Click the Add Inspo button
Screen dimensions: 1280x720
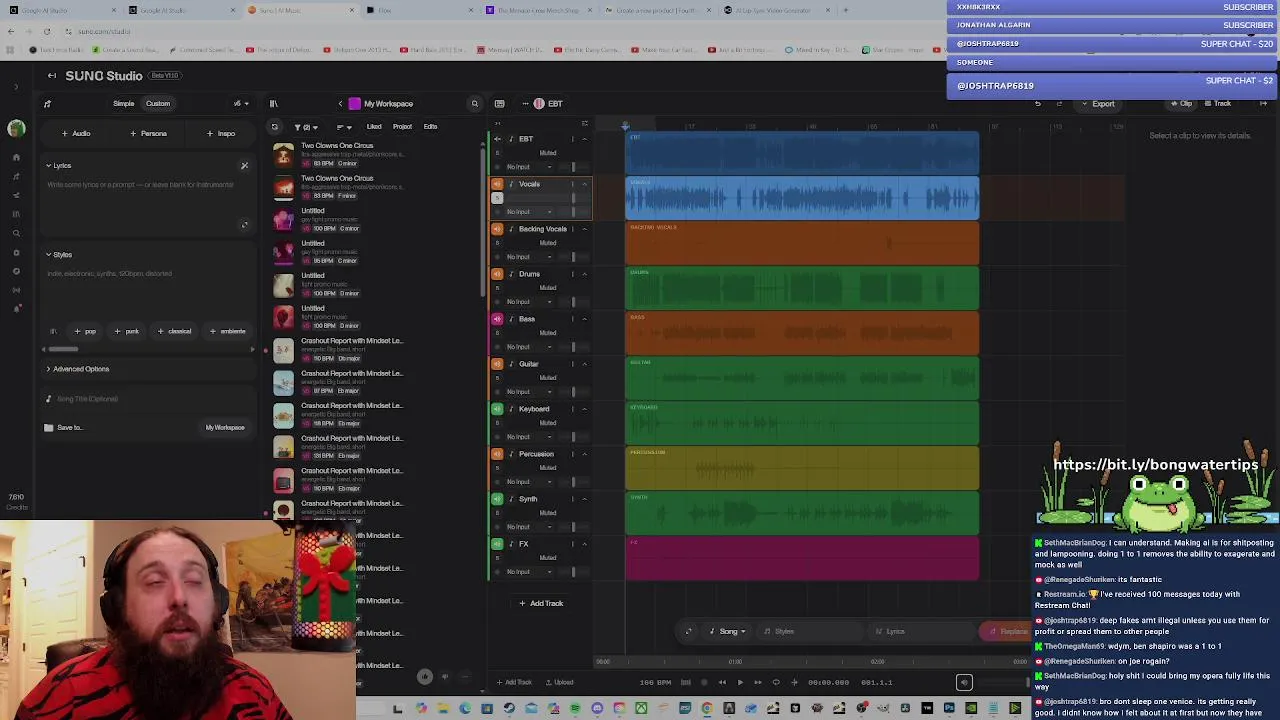click(x=221, y=133)
